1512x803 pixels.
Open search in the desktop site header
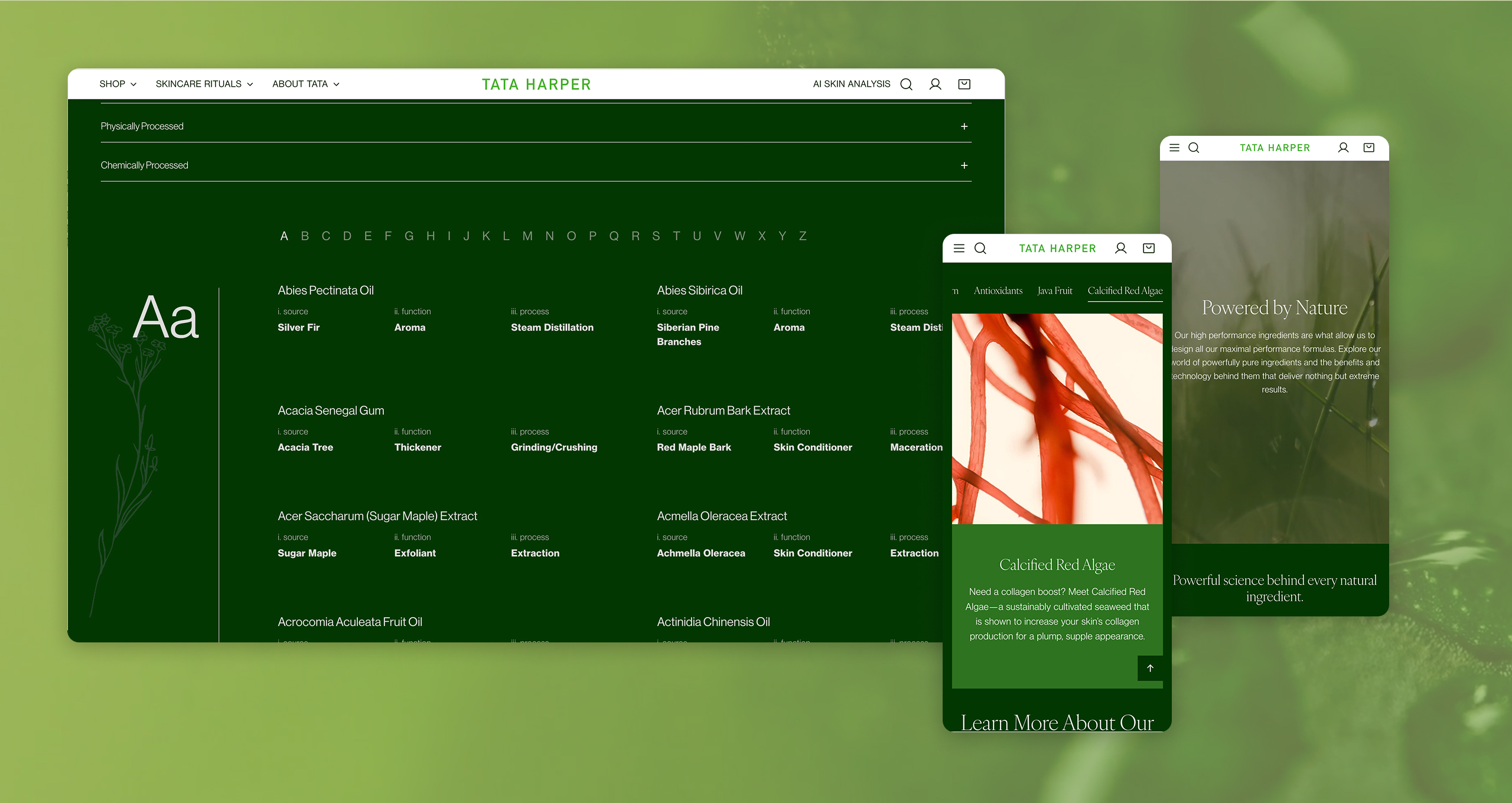pos(906,84)
